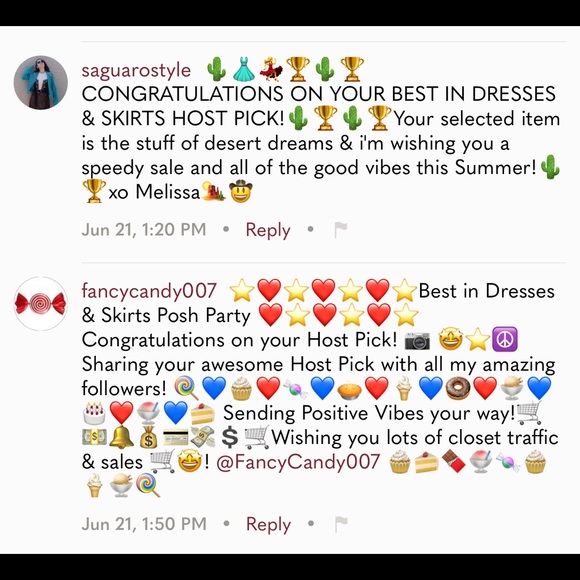Viewport: 580px width, 580px height.
Task: Reply to saguarostyle's comment
Action: pos(268,230)
